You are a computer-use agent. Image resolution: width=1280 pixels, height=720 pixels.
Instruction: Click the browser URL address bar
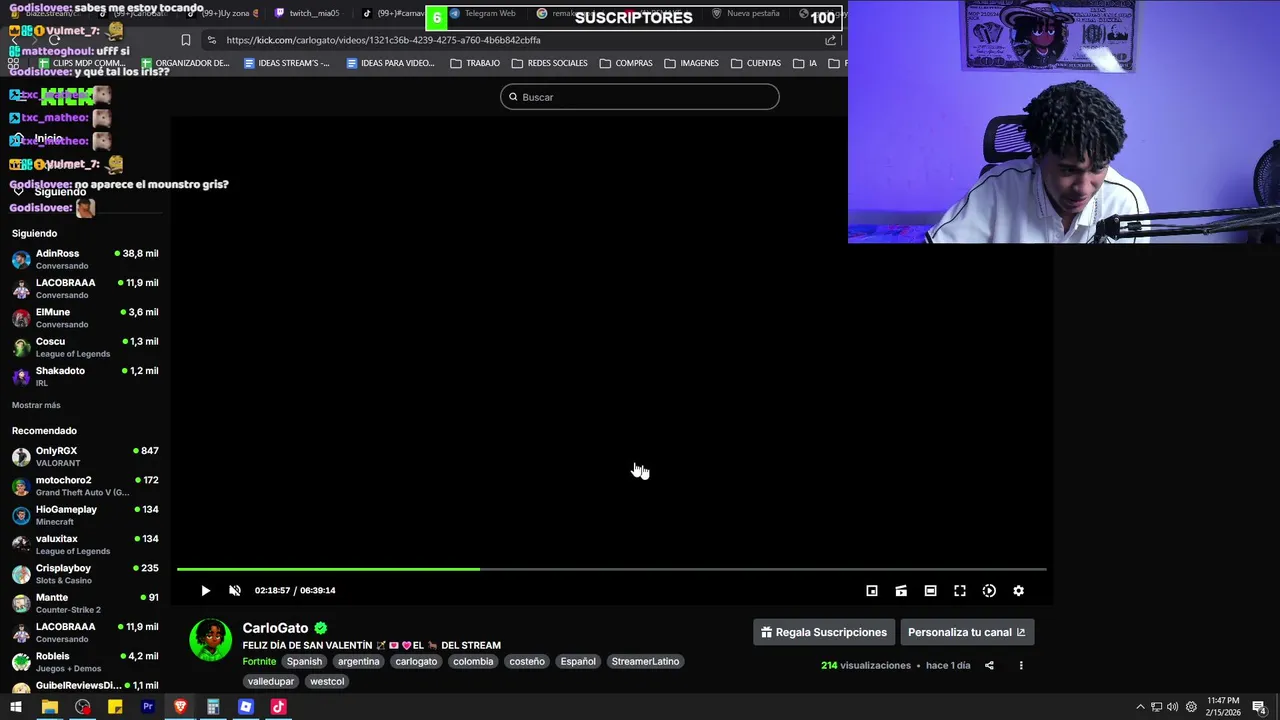tap(510, 40)
